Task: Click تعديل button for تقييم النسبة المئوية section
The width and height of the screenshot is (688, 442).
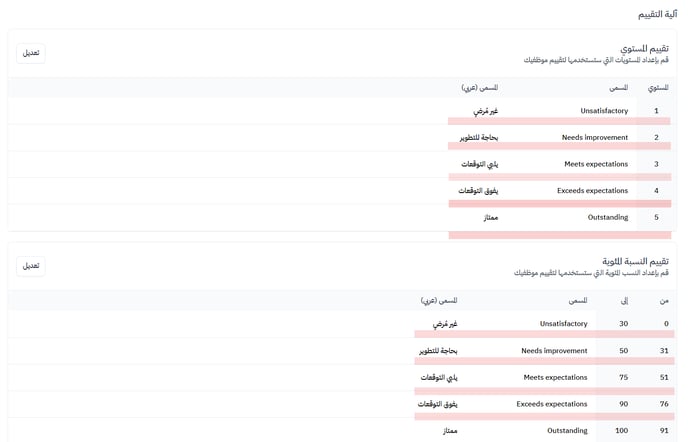Action: (x=31, y=266)
